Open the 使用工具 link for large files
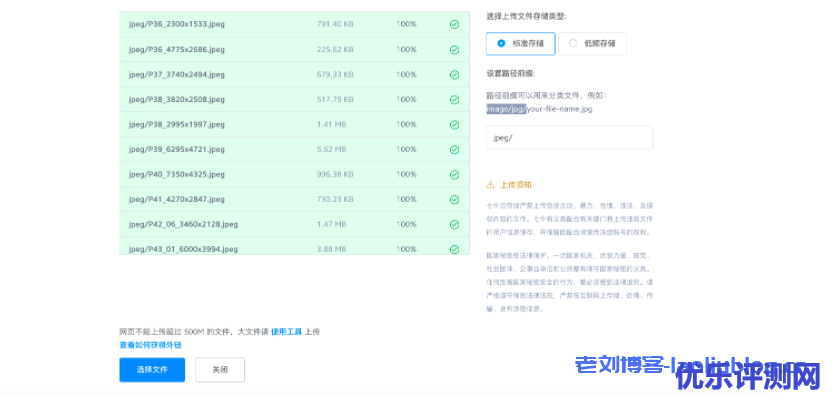Viewport: 834px width, 403px height. tap(285, 331)
